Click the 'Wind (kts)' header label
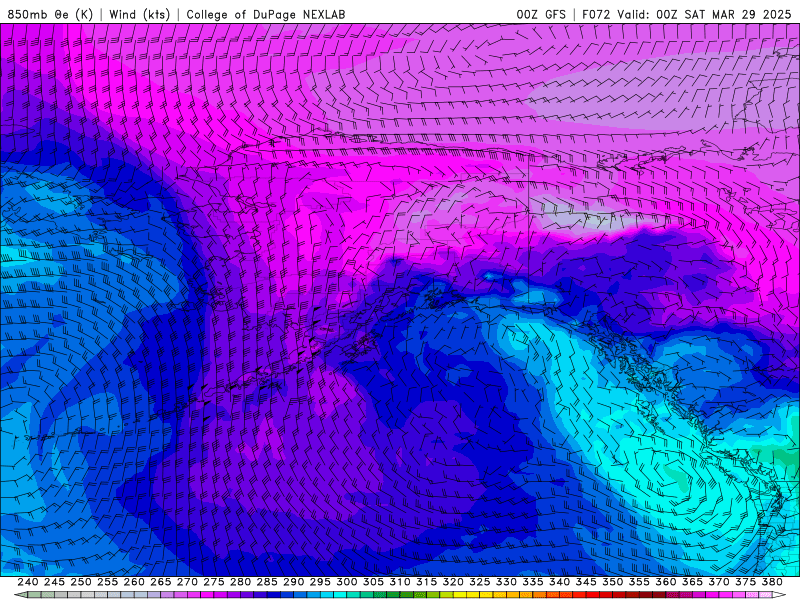 click(x=139, y=14)
